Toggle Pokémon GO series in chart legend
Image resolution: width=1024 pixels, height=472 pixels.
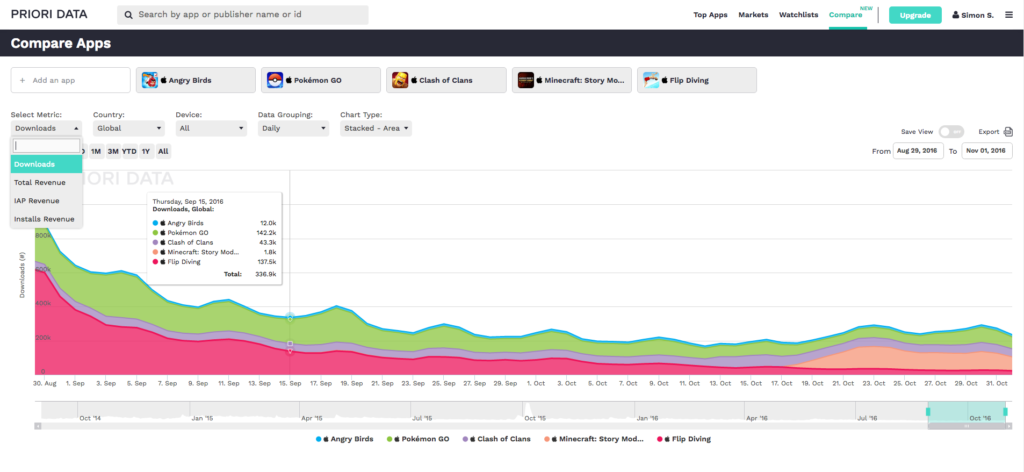coord(418,439)
